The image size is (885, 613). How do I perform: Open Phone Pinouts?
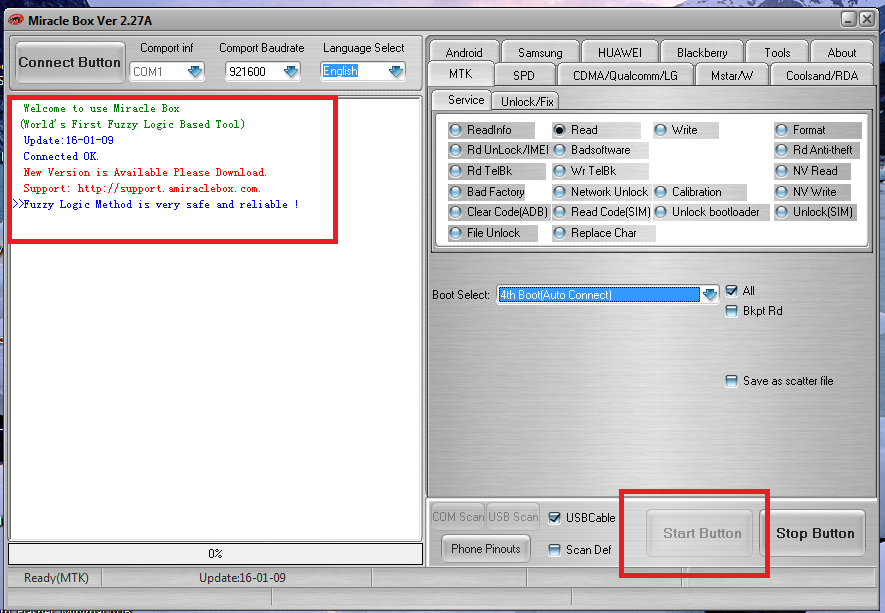(486, 549)
